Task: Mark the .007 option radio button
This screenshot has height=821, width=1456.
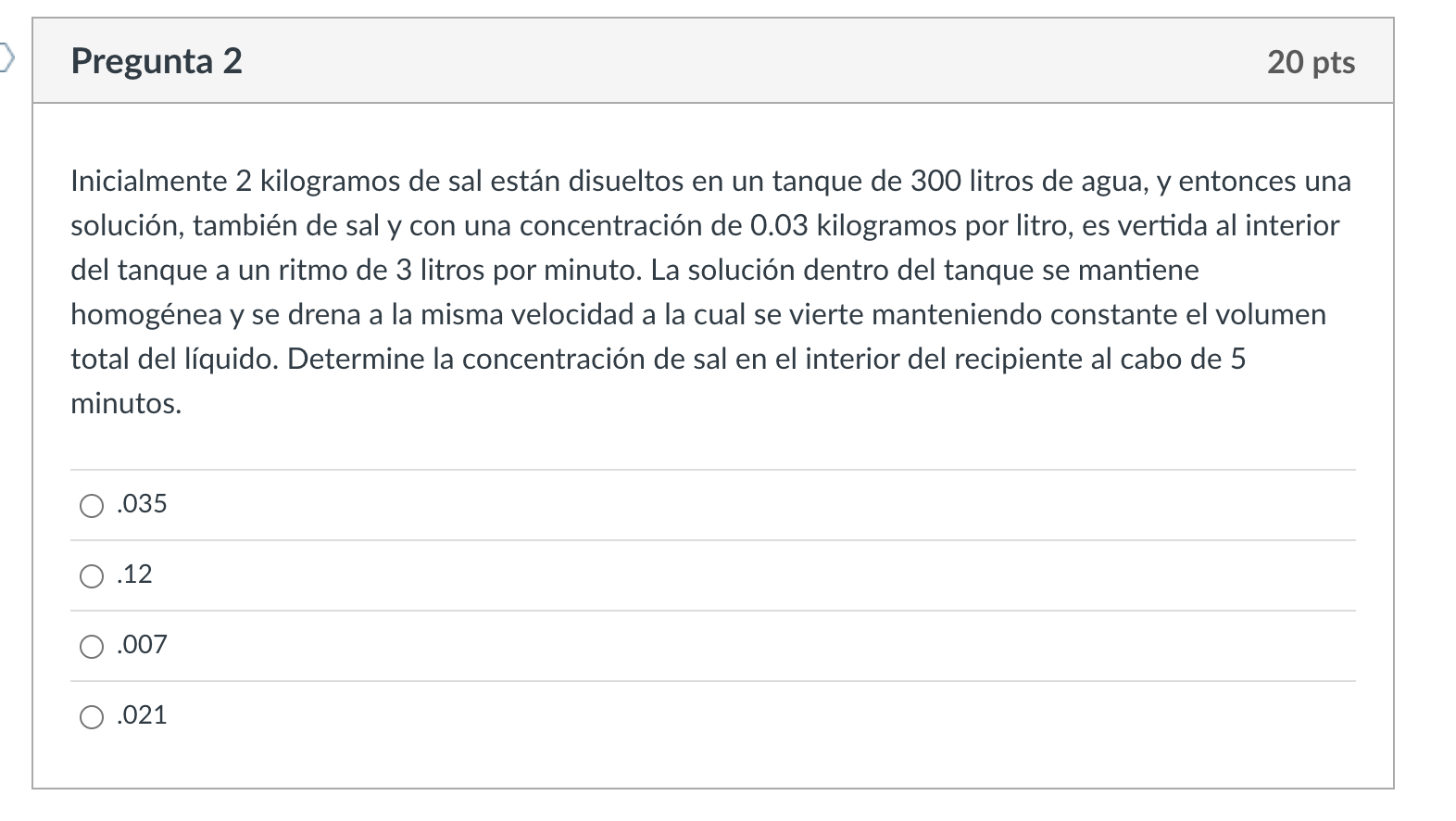Action: [x=92, y=646]
